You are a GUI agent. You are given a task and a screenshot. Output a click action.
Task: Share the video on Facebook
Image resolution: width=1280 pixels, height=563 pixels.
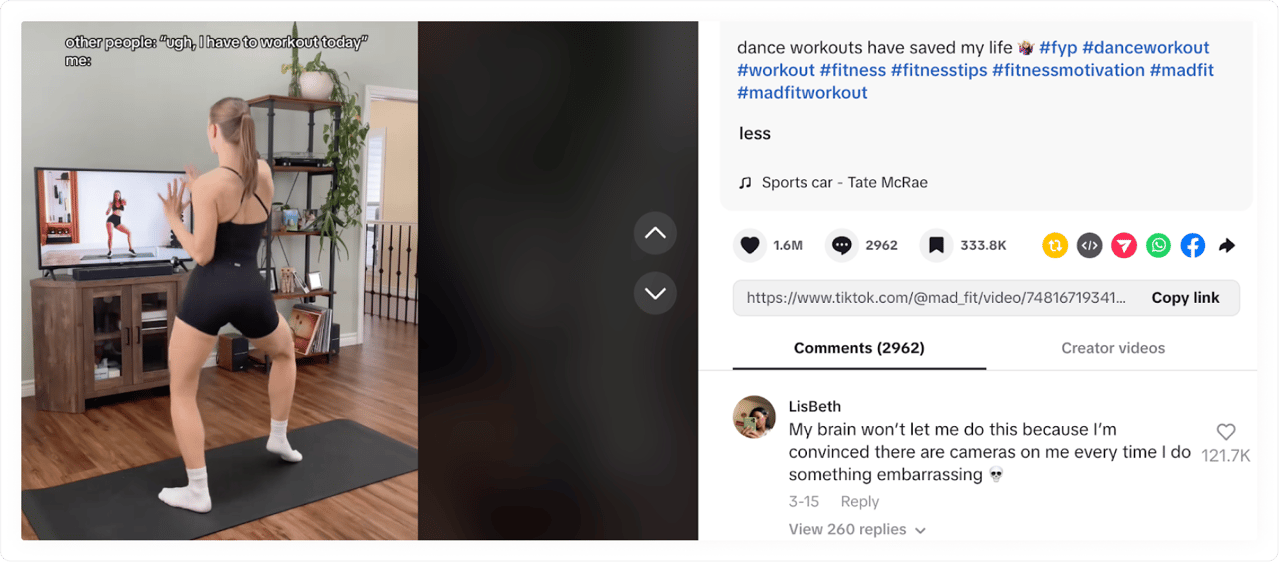(x=1192, y=245)
